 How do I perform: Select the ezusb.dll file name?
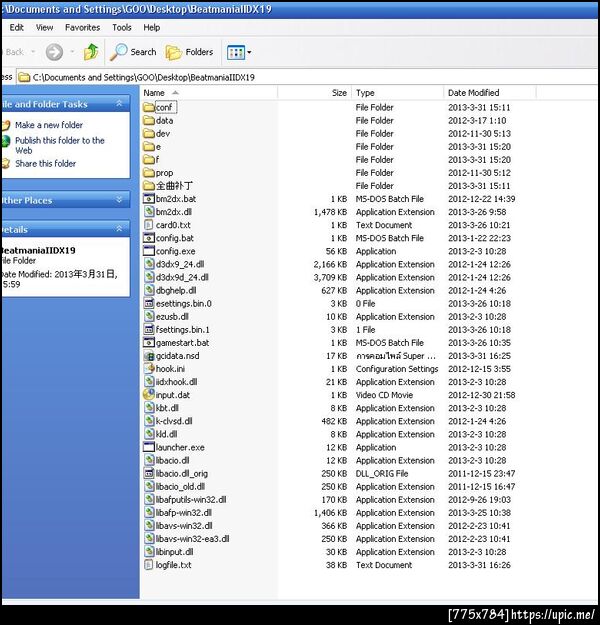(172, 316)
